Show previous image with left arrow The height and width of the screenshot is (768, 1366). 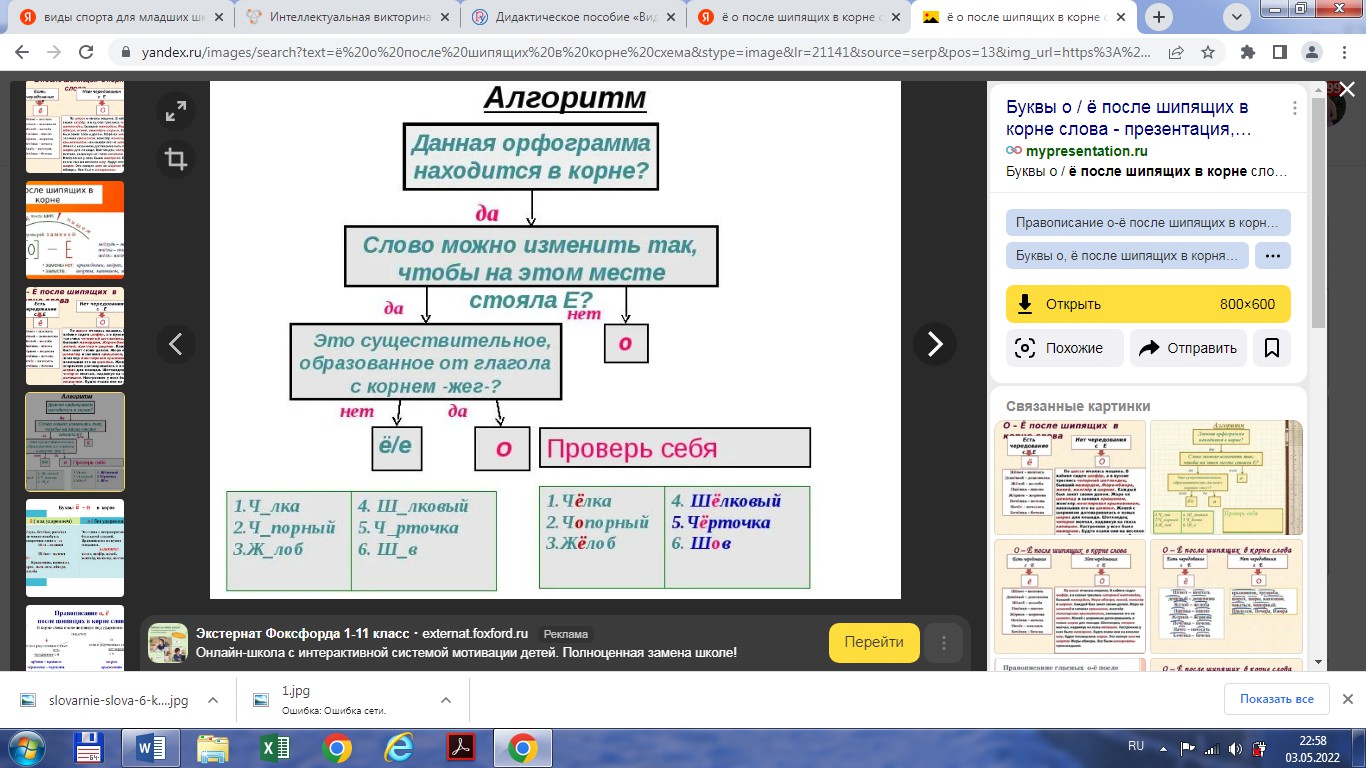[176, 344]
